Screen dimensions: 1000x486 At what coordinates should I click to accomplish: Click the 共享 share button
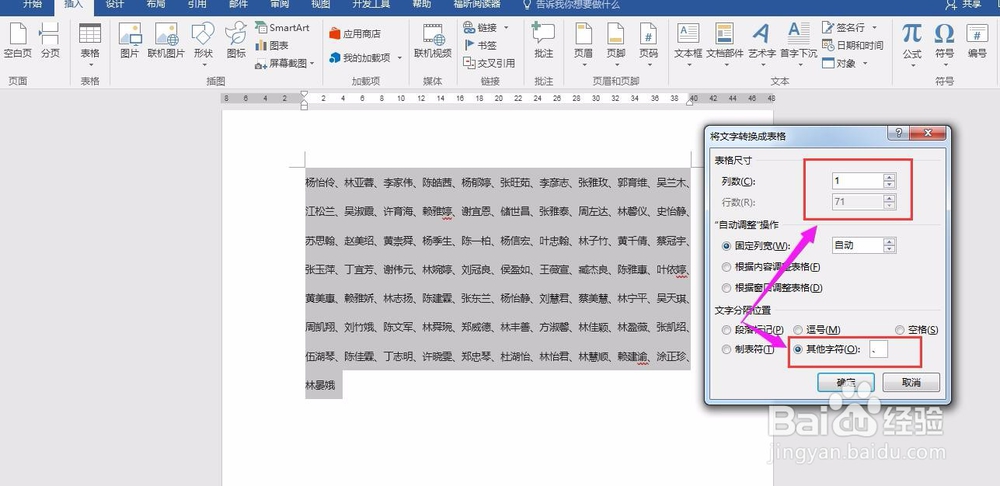(x=963, y=4)
